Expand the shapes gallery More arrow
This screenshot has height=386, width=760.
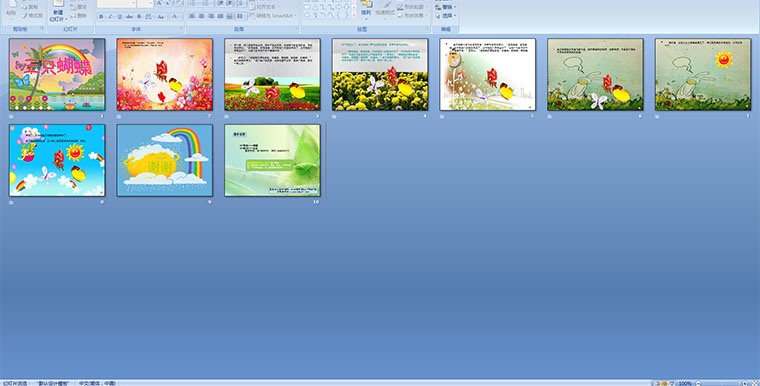click(354, 15)
